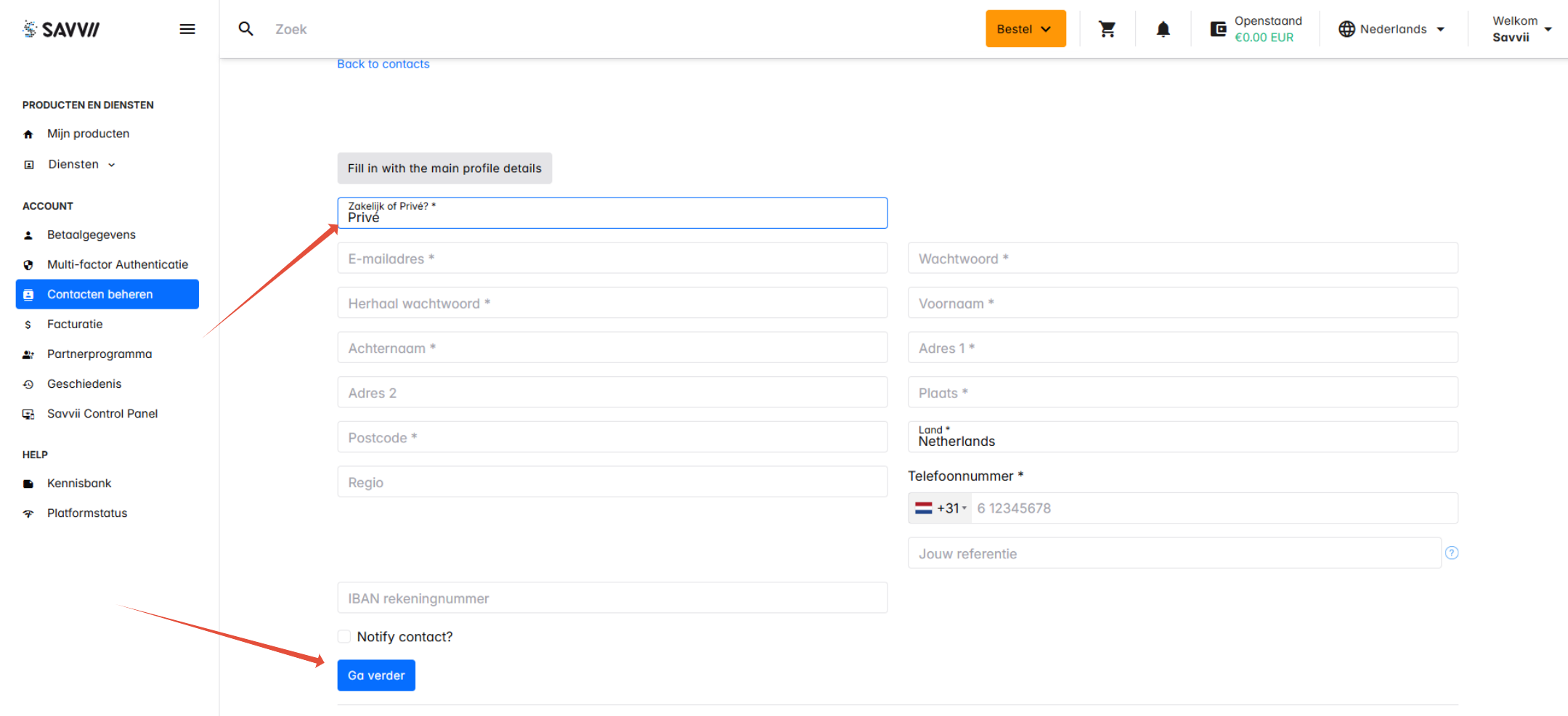Image resolution: width=1568 pixels, height=716 pixels.
Task: Open the Nederlands language selector
Action: pos(1392,29)
